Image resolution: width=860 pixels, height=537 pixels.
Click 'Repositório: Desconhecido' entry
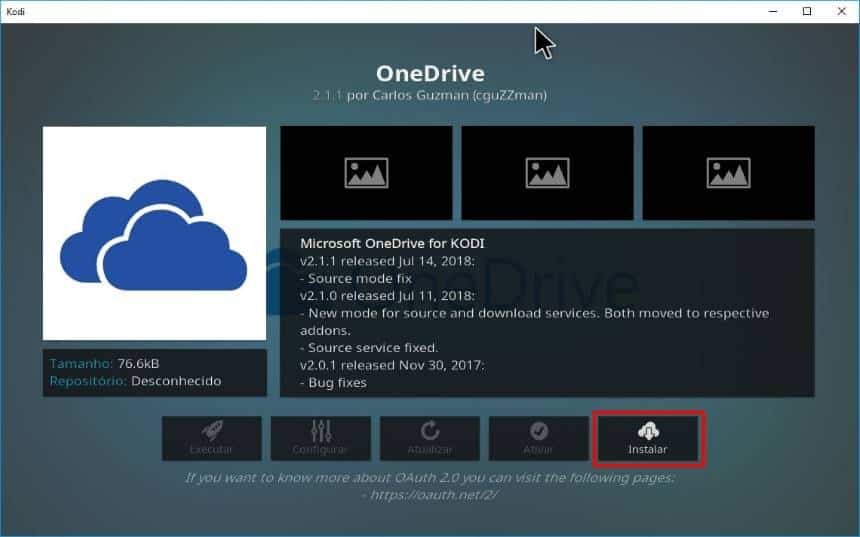135,381
